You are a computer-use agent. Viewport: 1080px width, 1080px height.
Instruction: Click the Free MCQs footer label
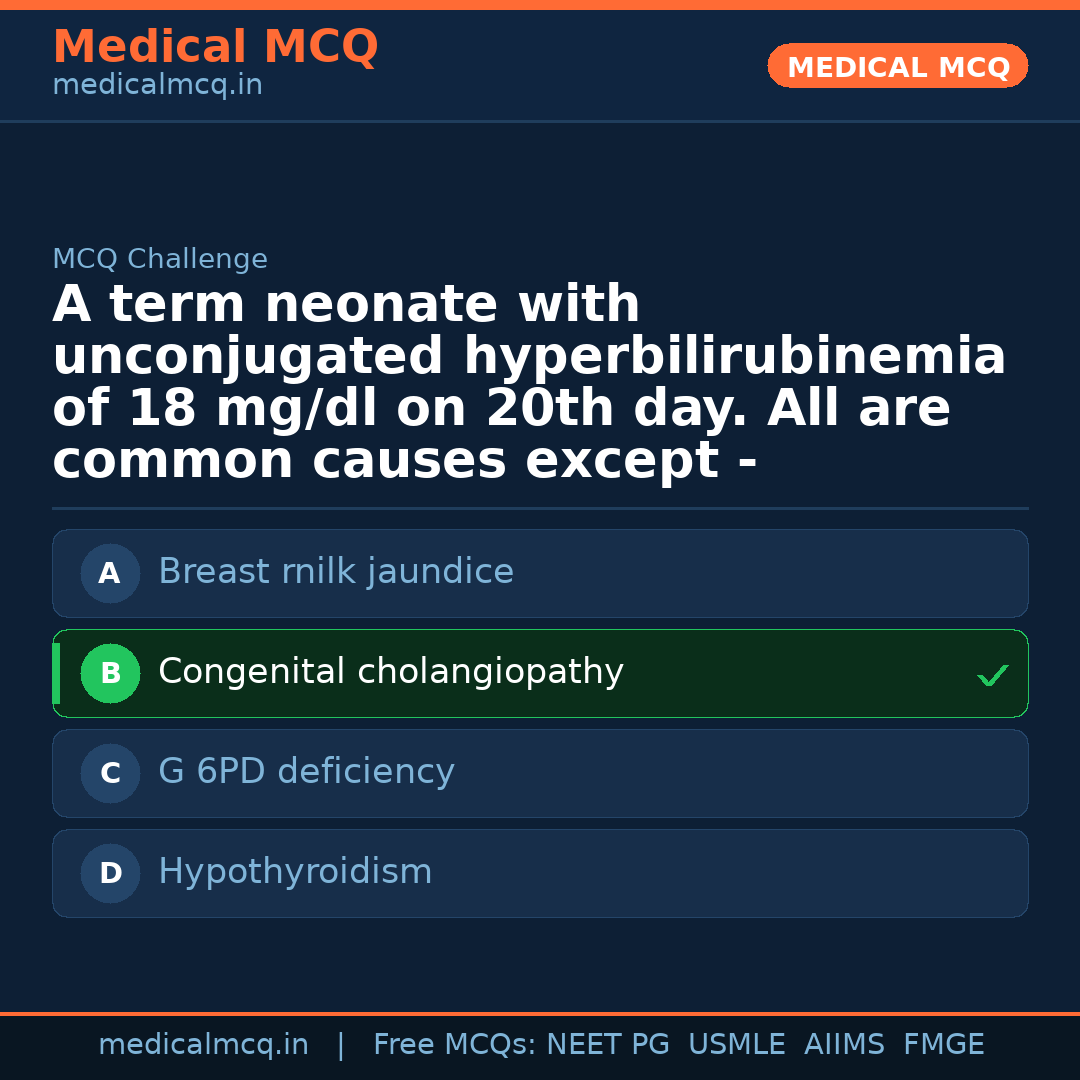point(454,1045)
